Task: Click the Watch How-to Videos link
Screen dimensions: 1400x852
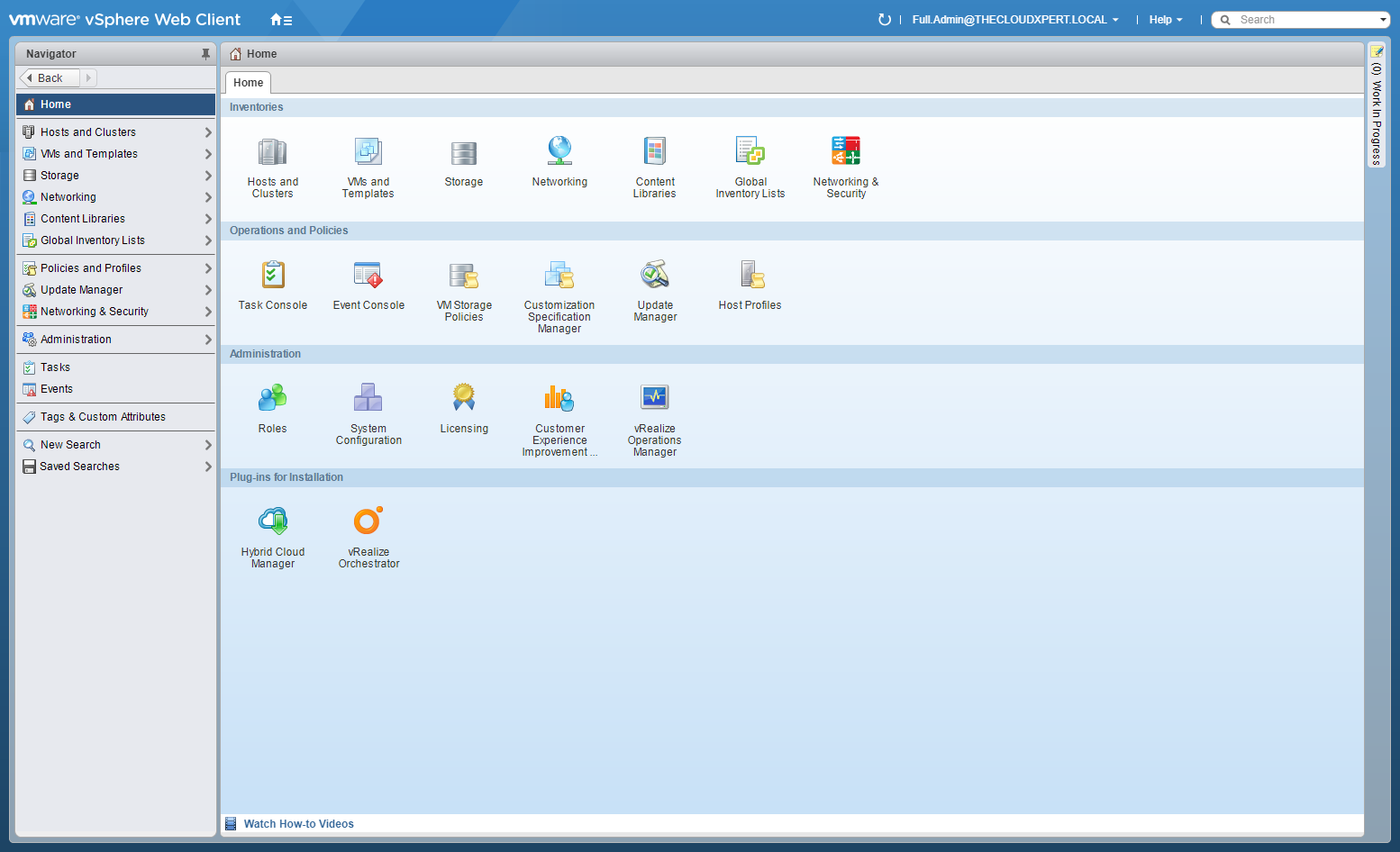Action: click(x=298, y=824)
